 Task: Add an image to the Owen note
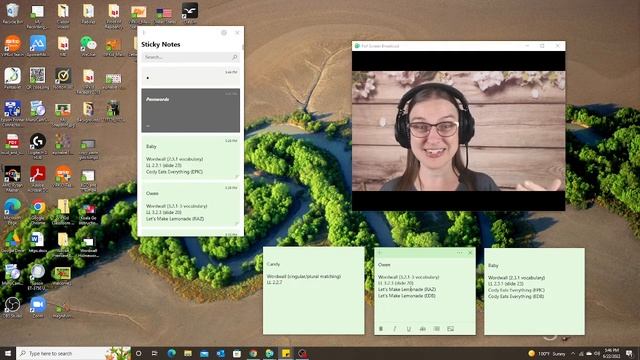coord(451,329)
